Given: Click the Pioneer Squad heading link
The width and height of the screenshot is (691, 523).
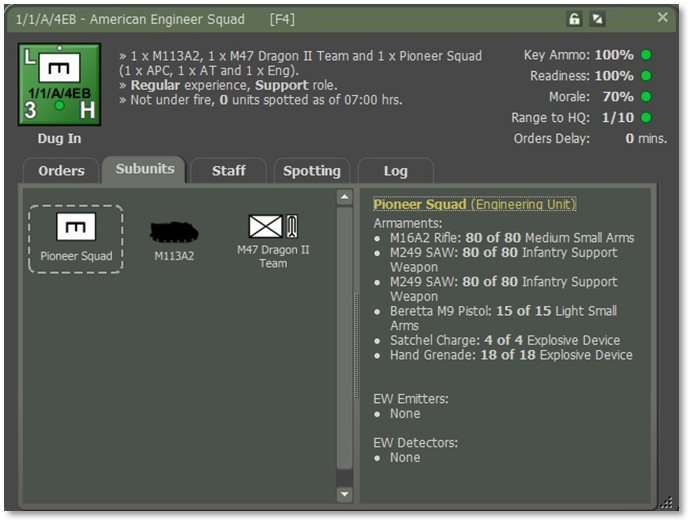Looking at the screenshot, I should click(x=420, y=204).
